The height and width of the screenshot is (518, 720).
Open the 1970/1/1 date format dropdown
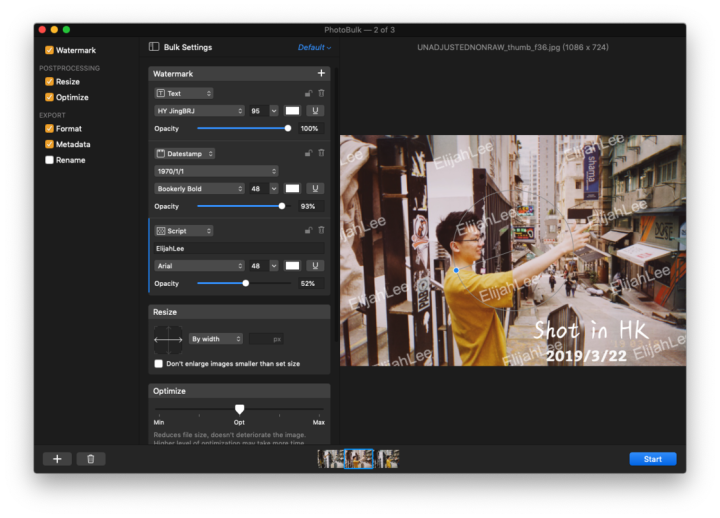(216, 171)
